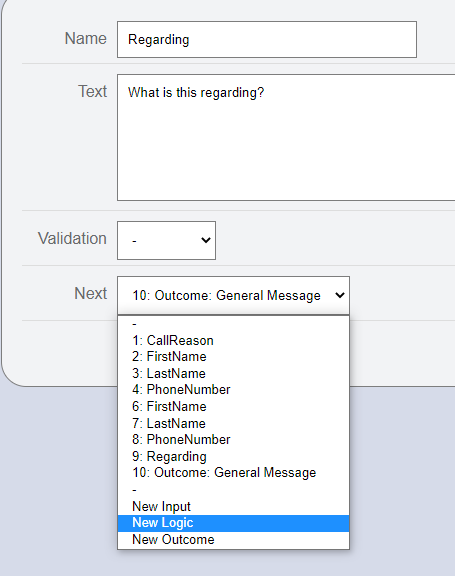Image resolution: width=455 pixels, height=576 pixels.
Task: Click the Validation dropdown arrow
Action: (206, 240)
